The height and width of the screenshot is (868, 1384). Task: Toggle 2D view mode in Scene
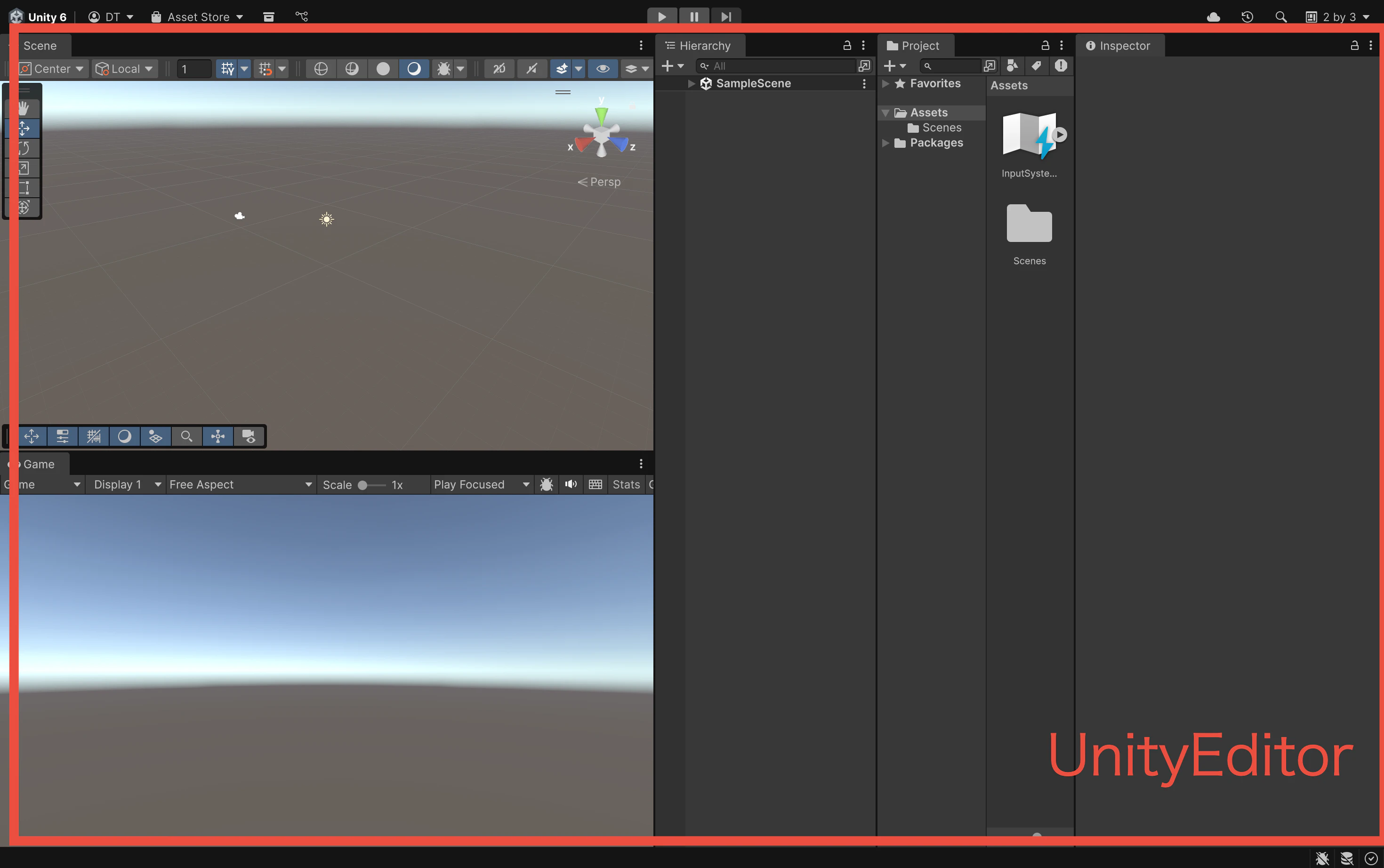(499, 69)
